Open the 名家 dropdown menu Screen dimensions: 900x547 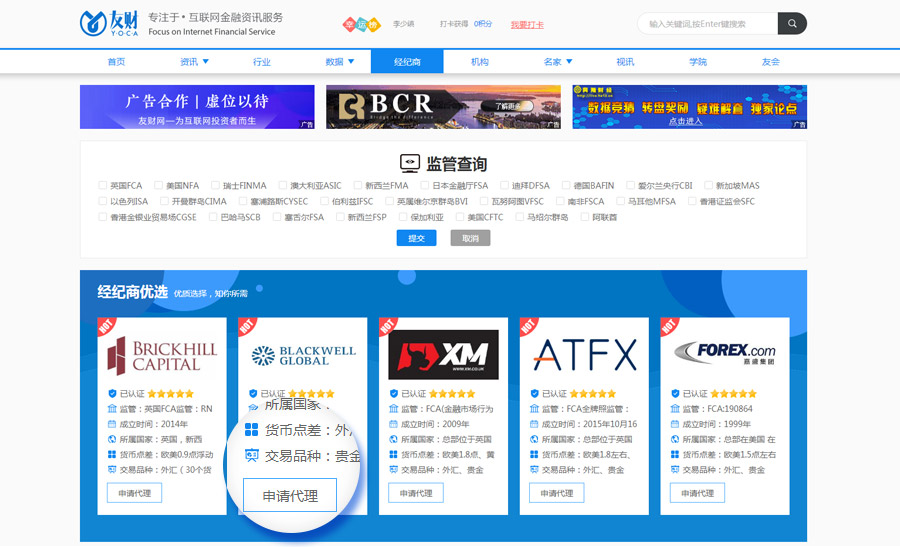[558, 62]
